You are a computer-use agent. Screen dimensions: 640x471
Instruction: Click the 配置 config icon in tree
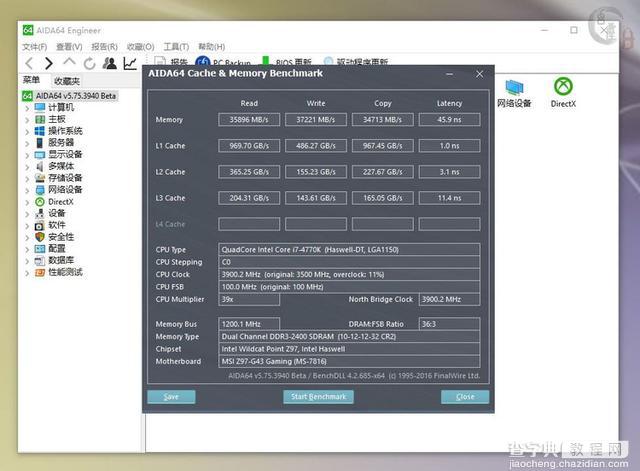[x=40, y=249]
